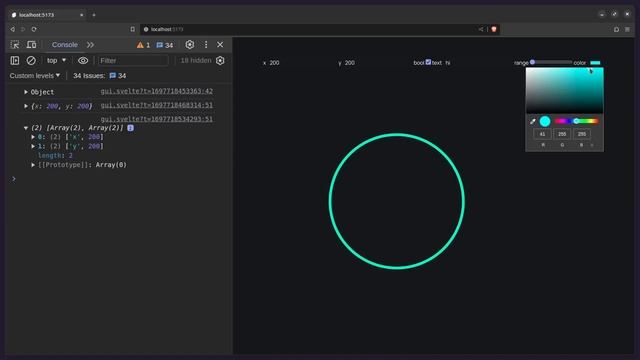
Task: Close the localhost:5173 tab
Action: [x=82, y=15]
